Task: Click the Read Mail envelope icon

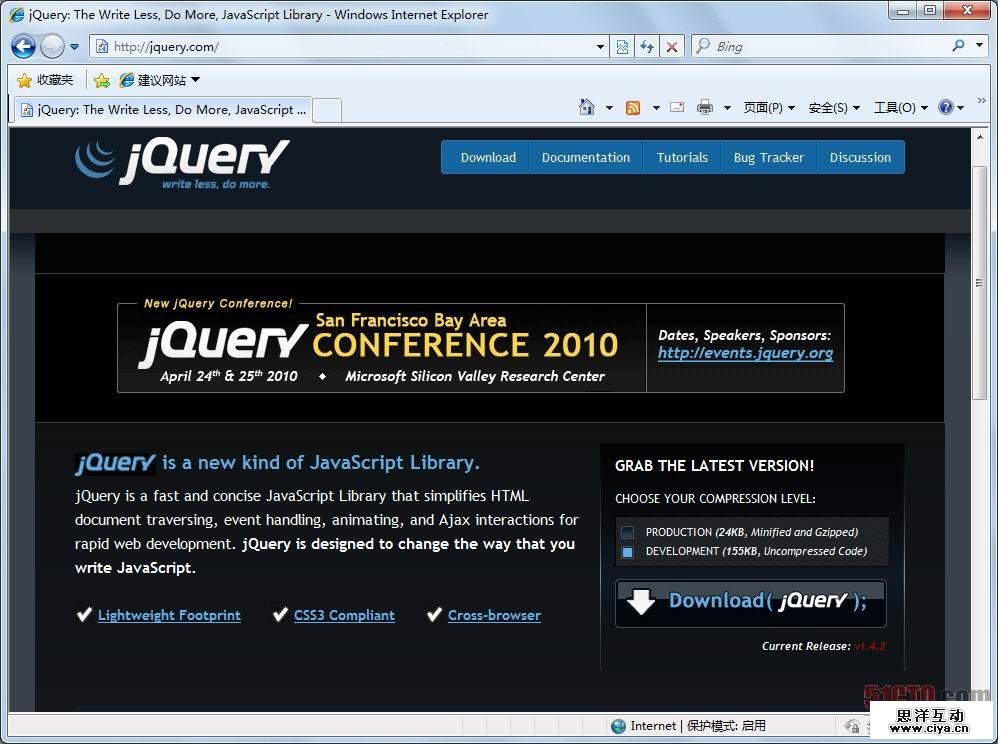Action: click(x=677, y=108)
